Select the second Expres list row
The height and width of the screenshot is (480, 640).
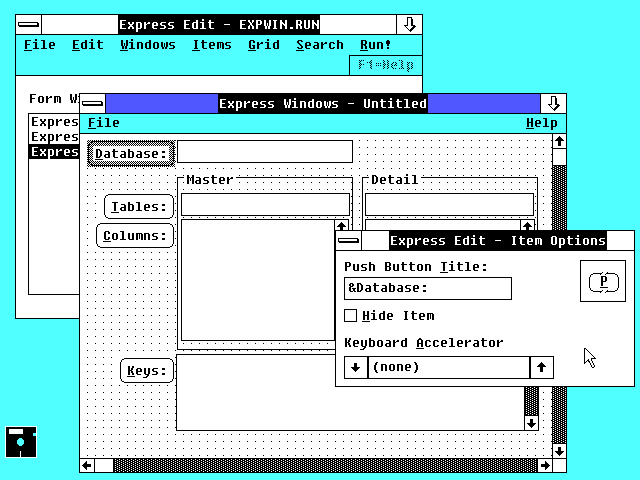(x=54, y=136)
